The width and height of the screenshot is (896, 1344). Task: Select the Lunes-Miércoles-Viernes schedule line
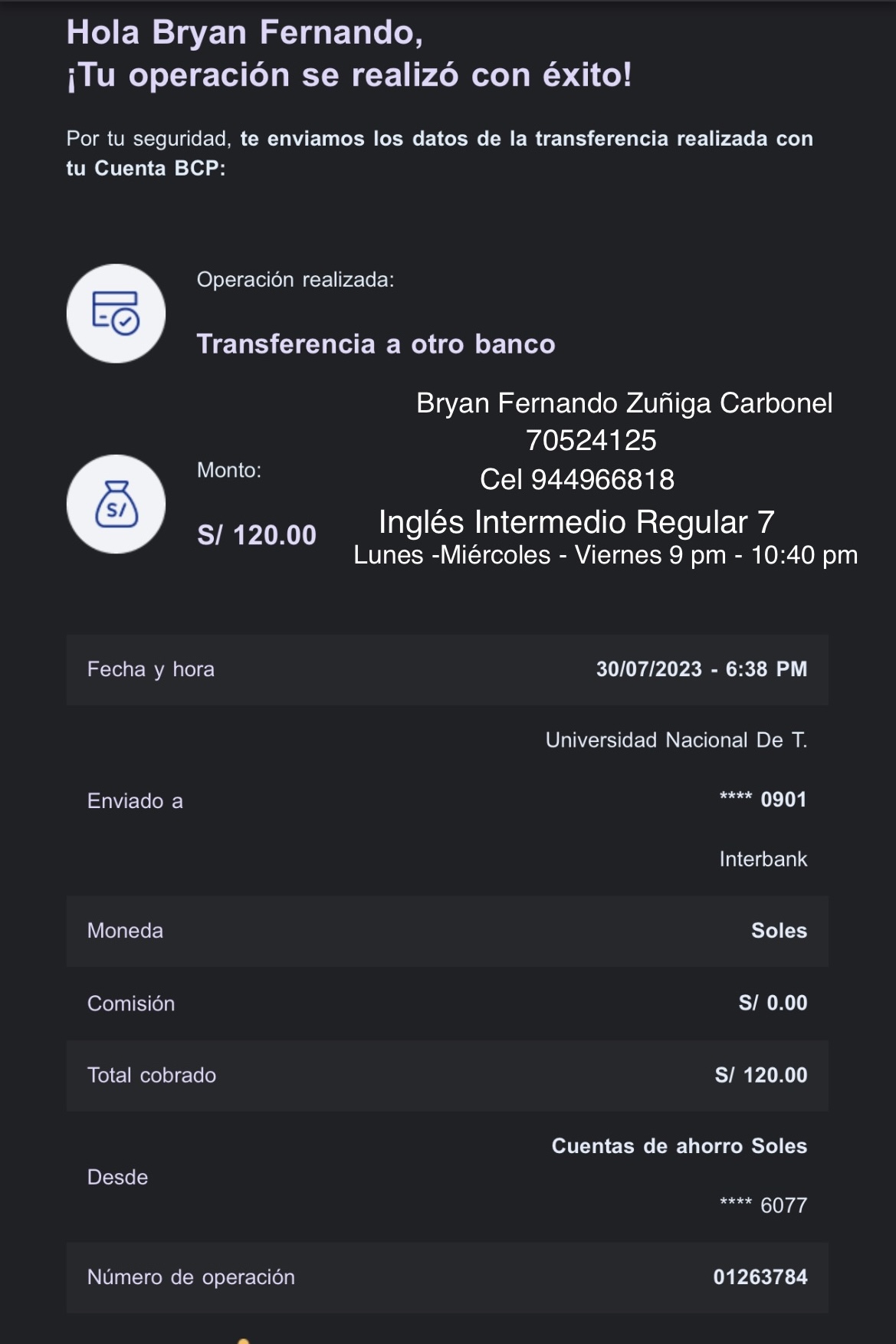606,555
